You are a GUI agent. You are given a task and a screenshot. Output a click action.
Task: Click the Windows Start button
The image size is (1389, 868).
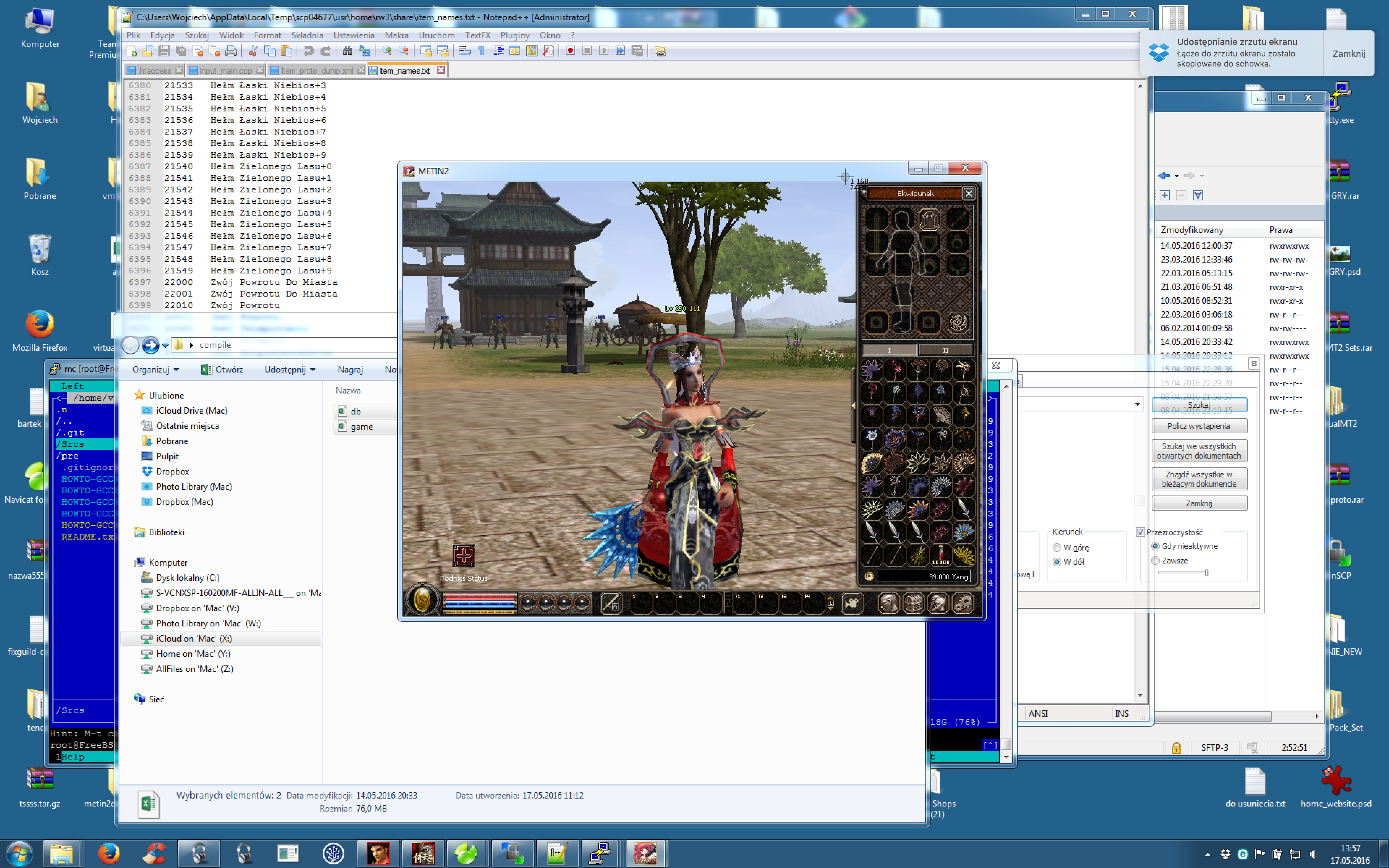click(x=19, y=853)
